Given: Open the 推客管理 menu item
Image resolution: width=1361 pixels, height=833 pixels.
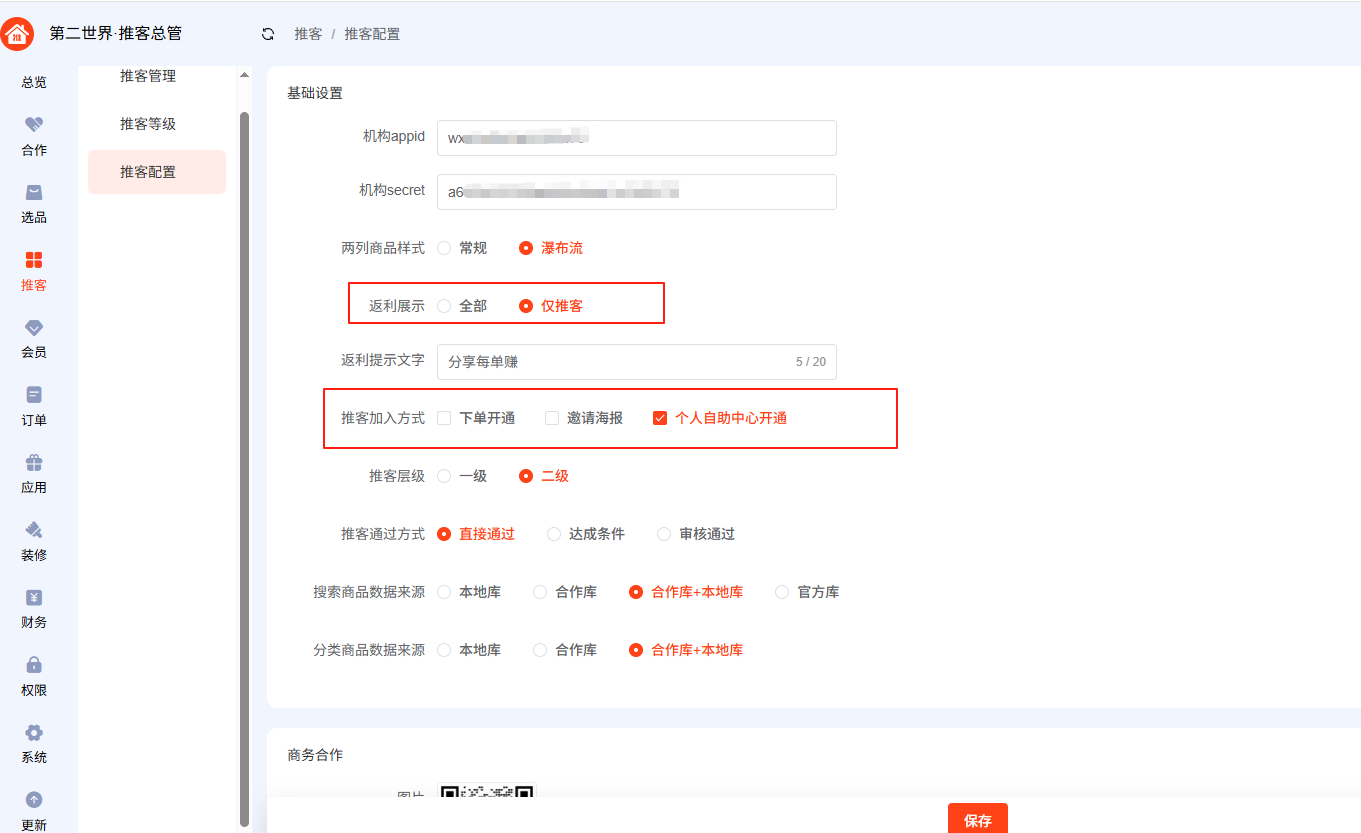Looking at the screenshot, I should 148,76.
